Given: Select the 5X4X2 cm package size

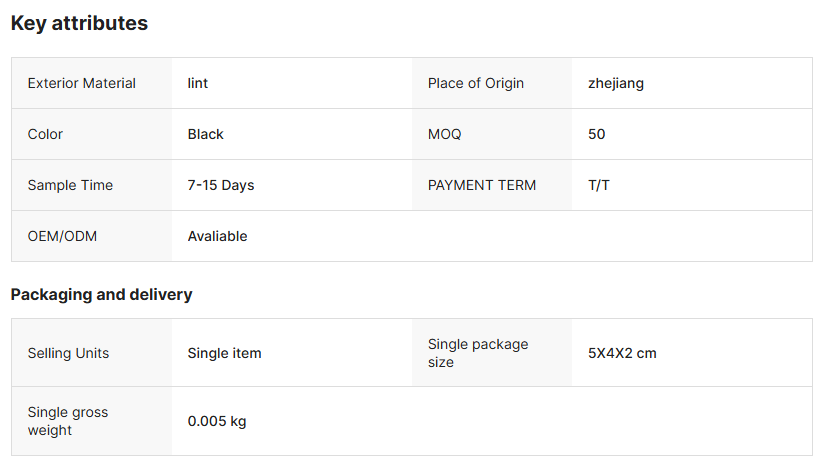Looking at the screenshot, I should pyautogui.click(x=622, y=353).
